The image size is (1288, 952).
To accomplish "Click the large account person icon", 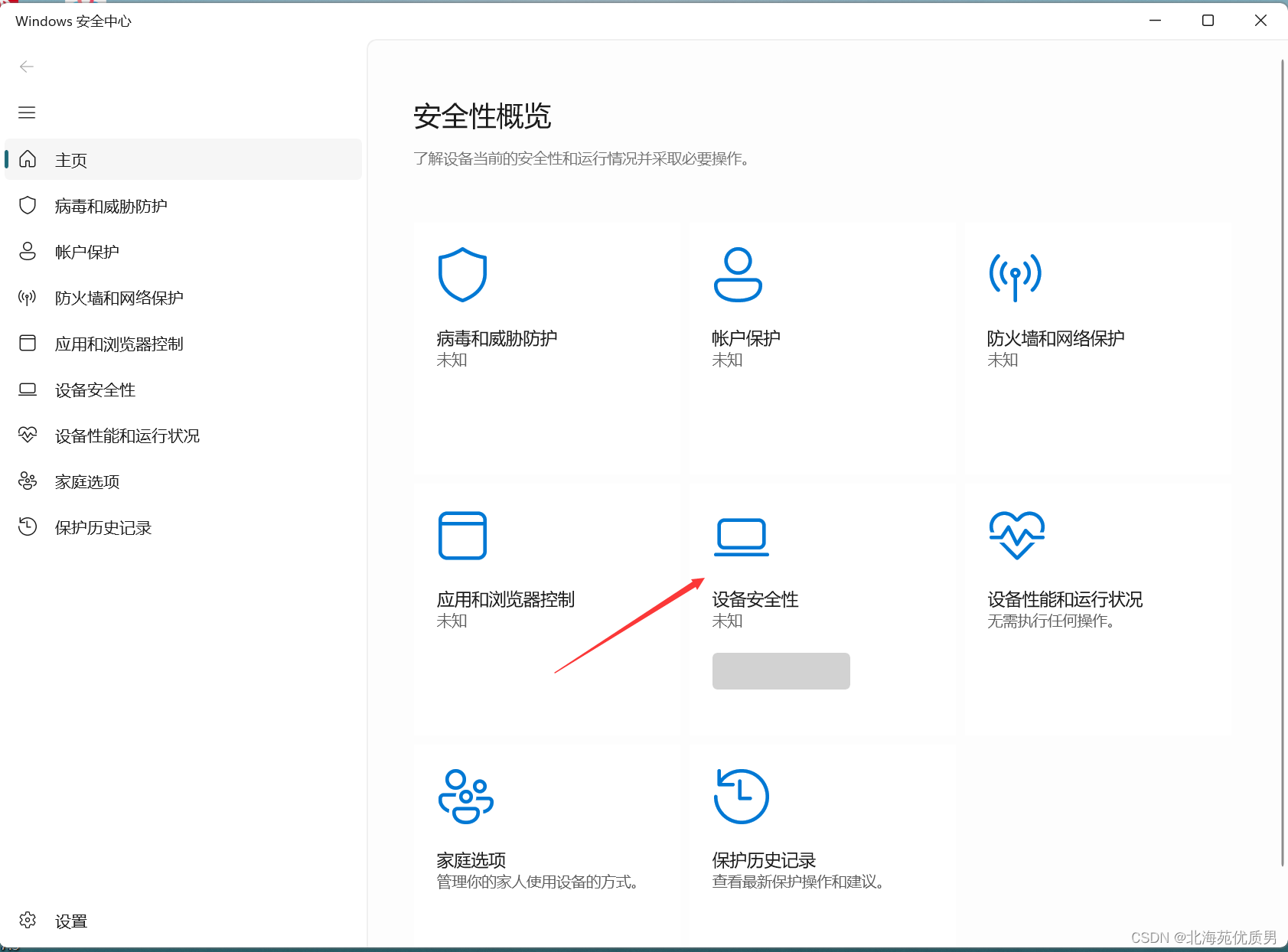I will pyautogui.click(x=738, y=275).
